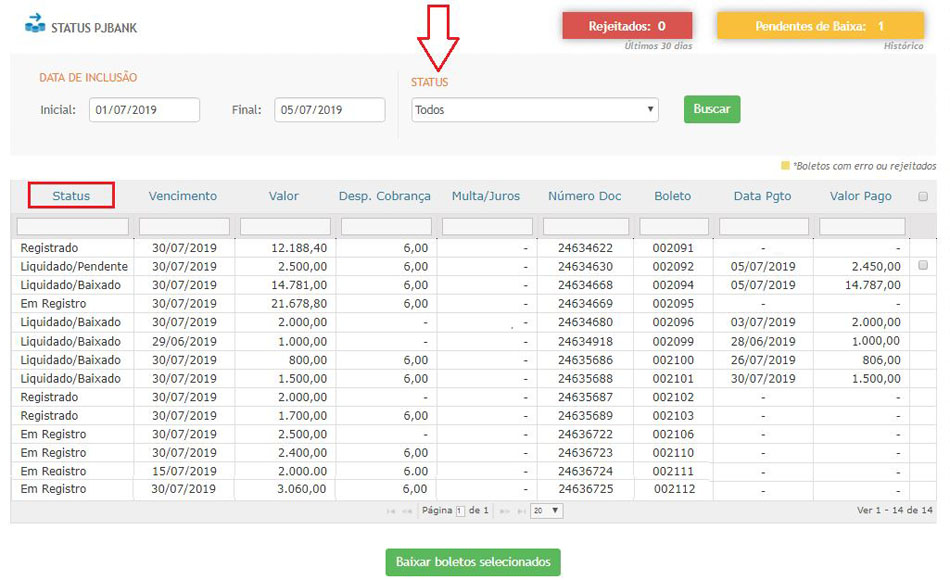Click the Status PJBank logo icon

pyautogui.click(x=35, y=23)
